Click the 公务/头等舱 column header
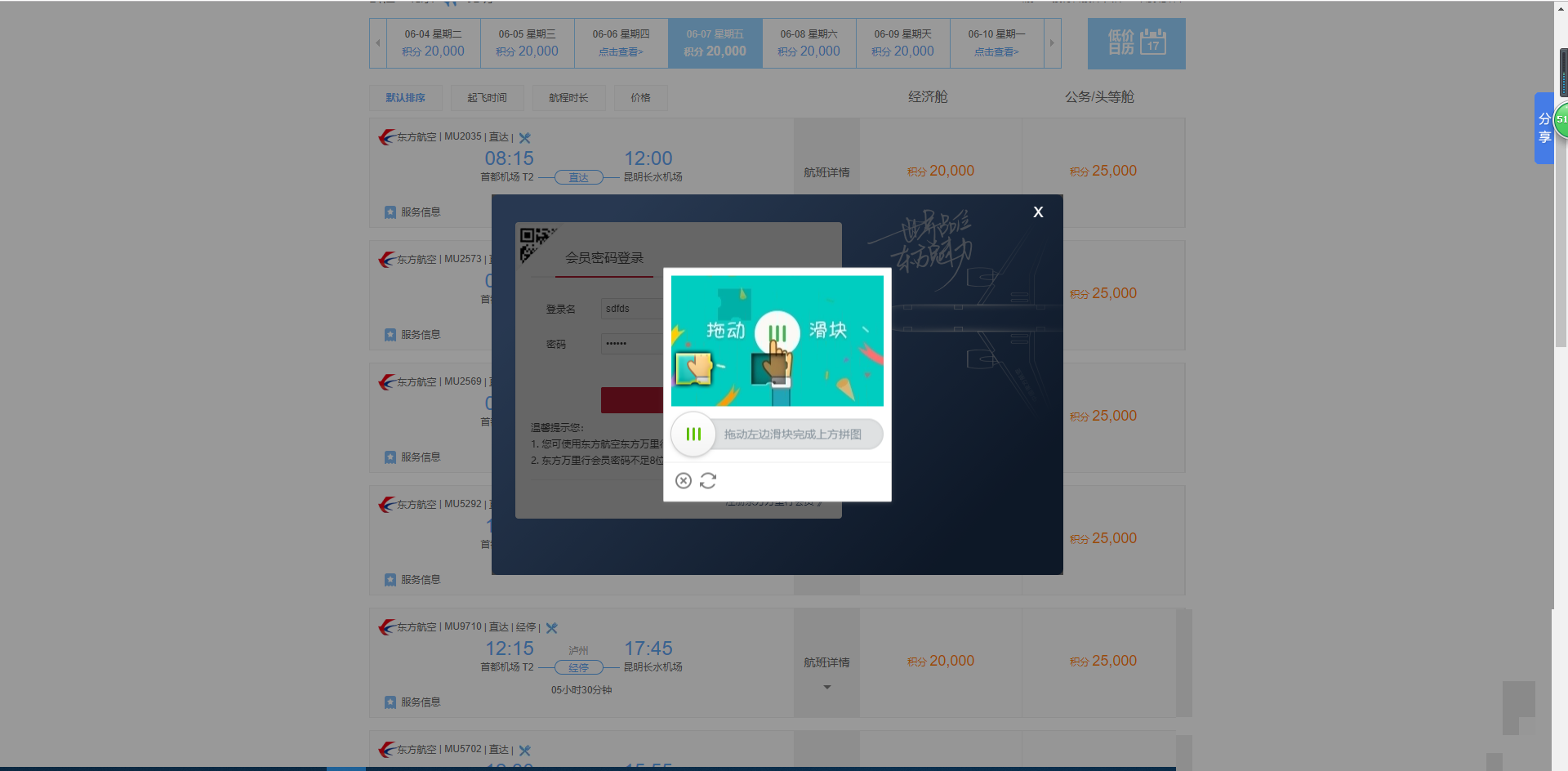 [x=1099, y=97]
